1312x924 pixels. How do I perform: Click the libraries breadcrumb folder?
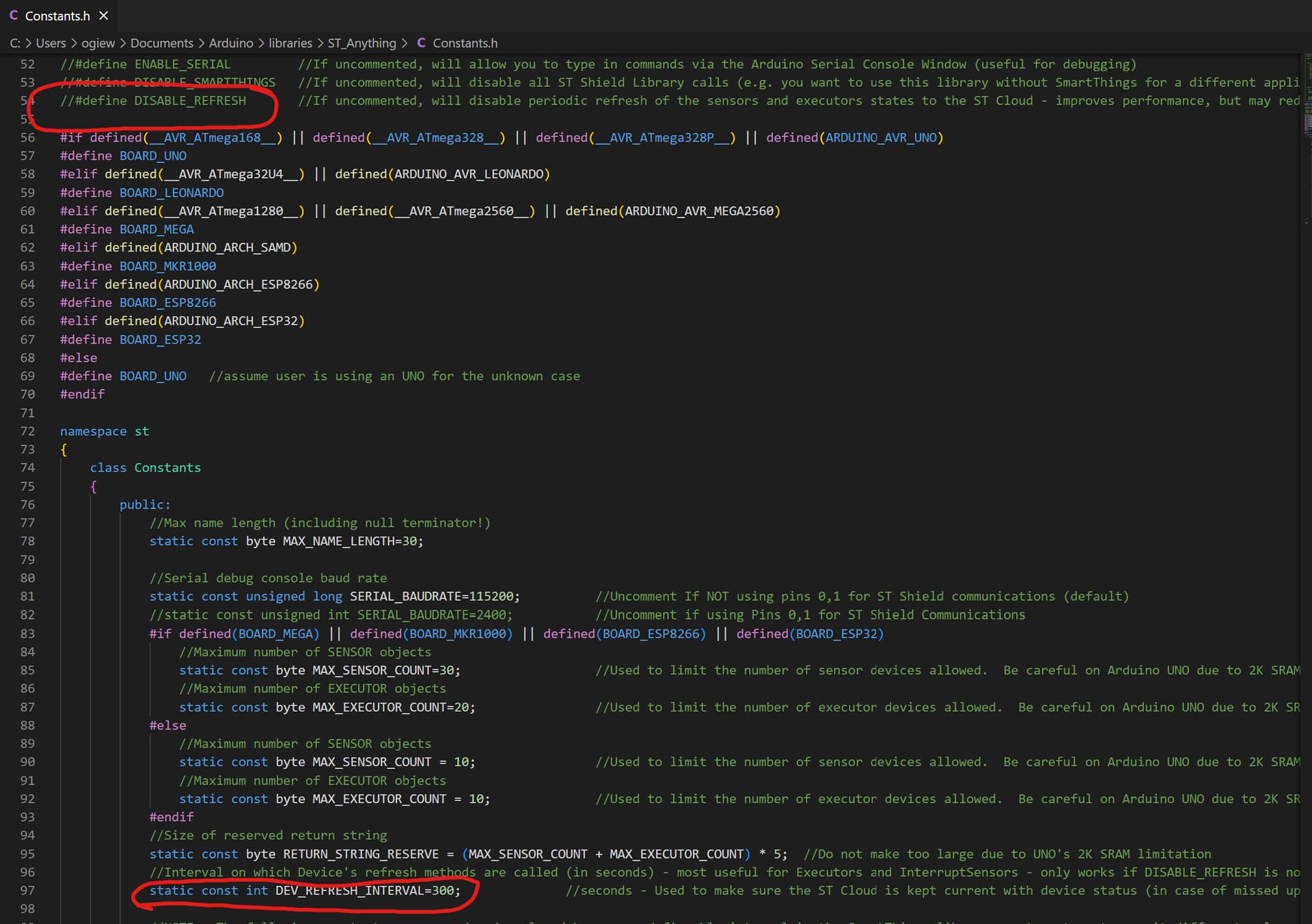[290, 43]
